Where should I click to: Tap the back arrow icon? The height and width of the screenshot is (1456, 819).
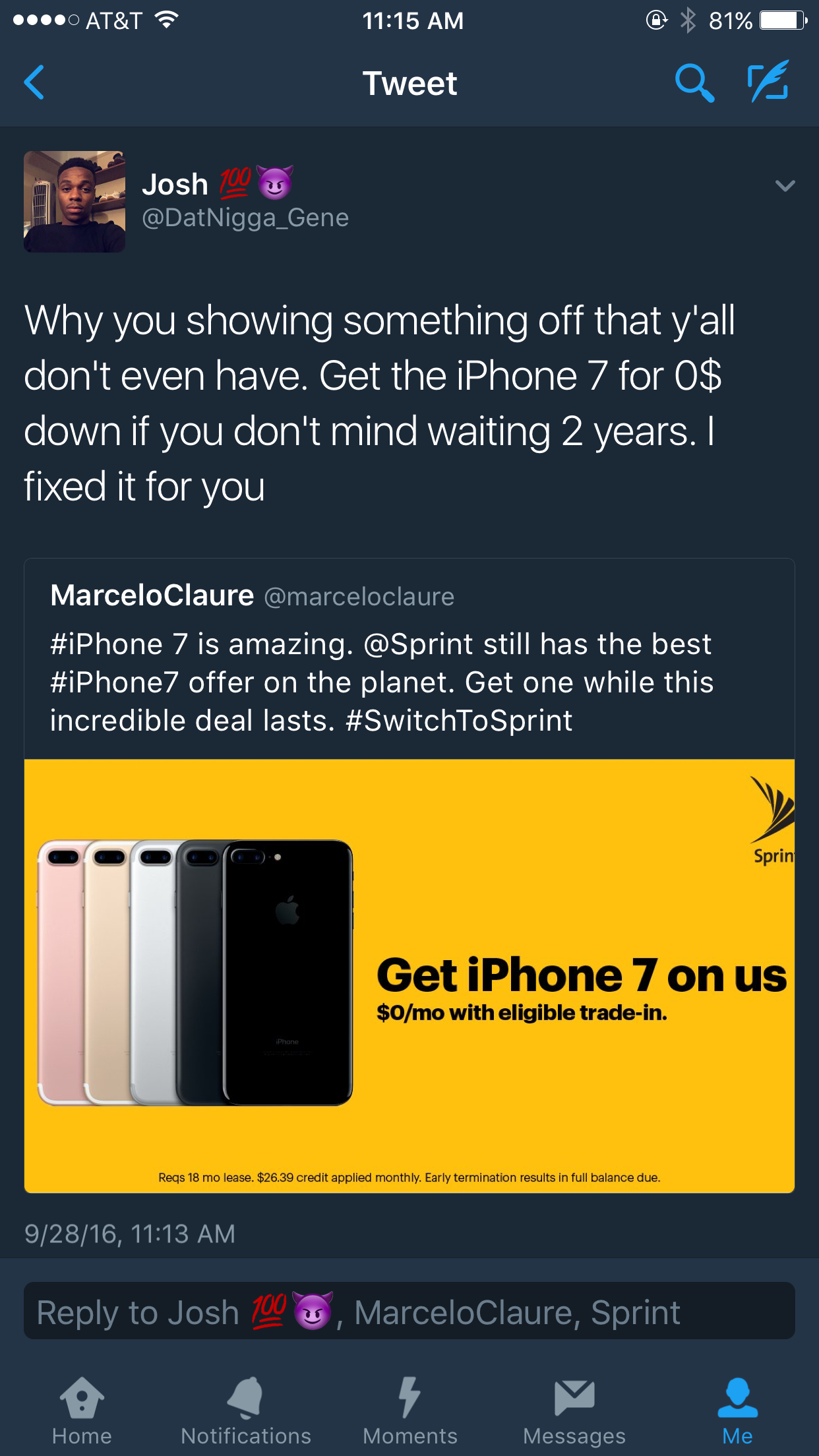coord(34,82)
